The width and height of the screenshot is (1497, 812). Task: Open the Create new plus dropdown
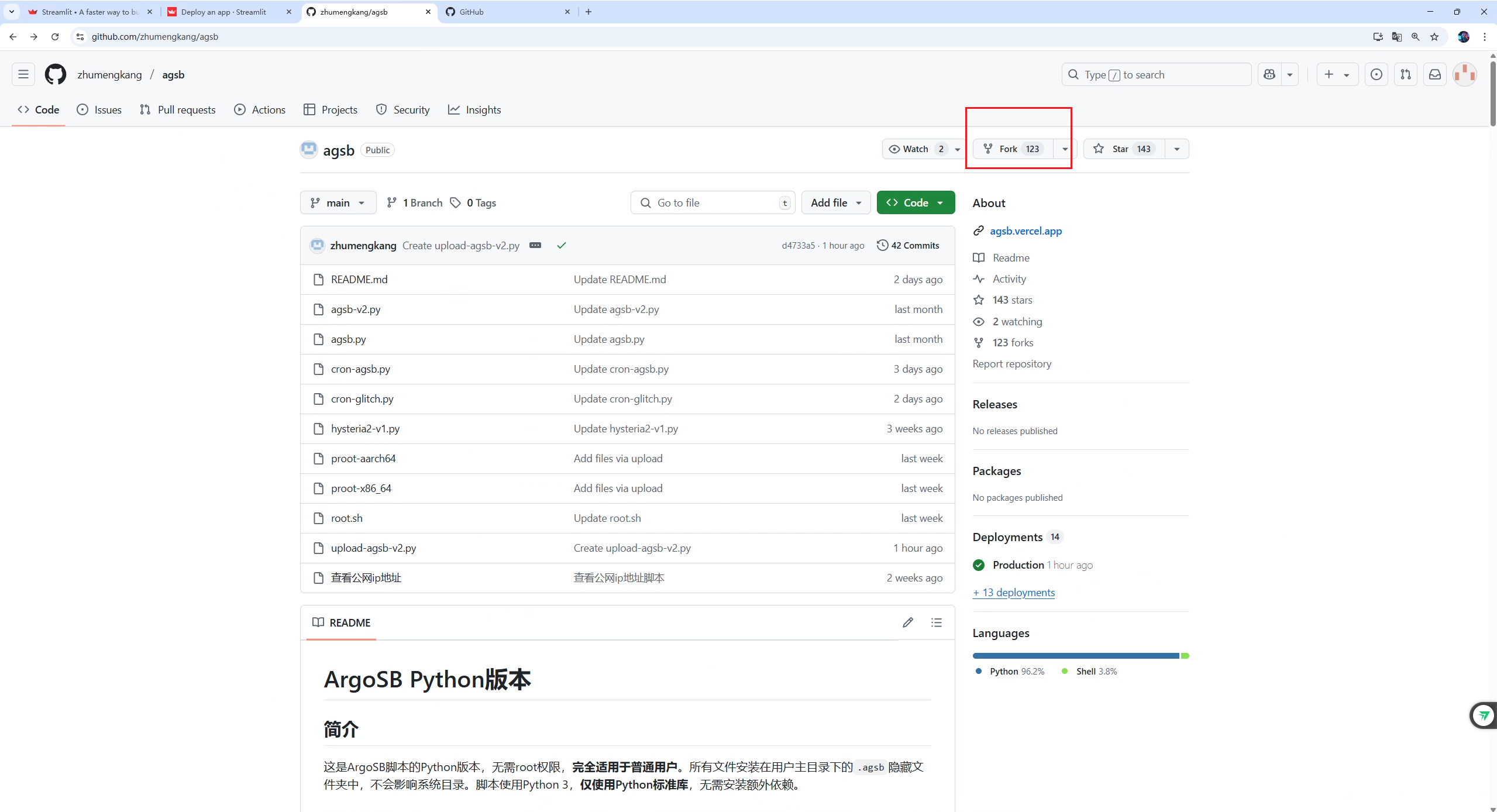[x=1337, y=74]
